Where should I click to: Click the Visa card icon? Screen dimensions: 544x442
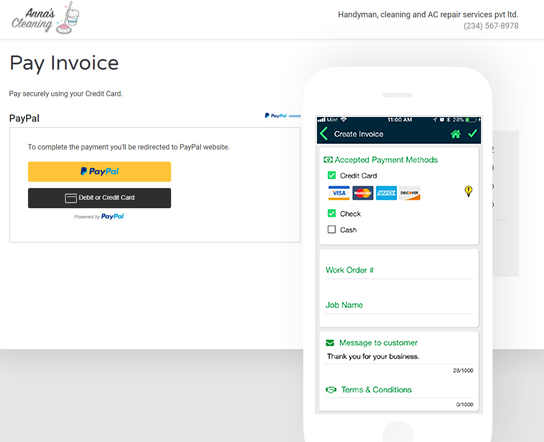point(339,193)
